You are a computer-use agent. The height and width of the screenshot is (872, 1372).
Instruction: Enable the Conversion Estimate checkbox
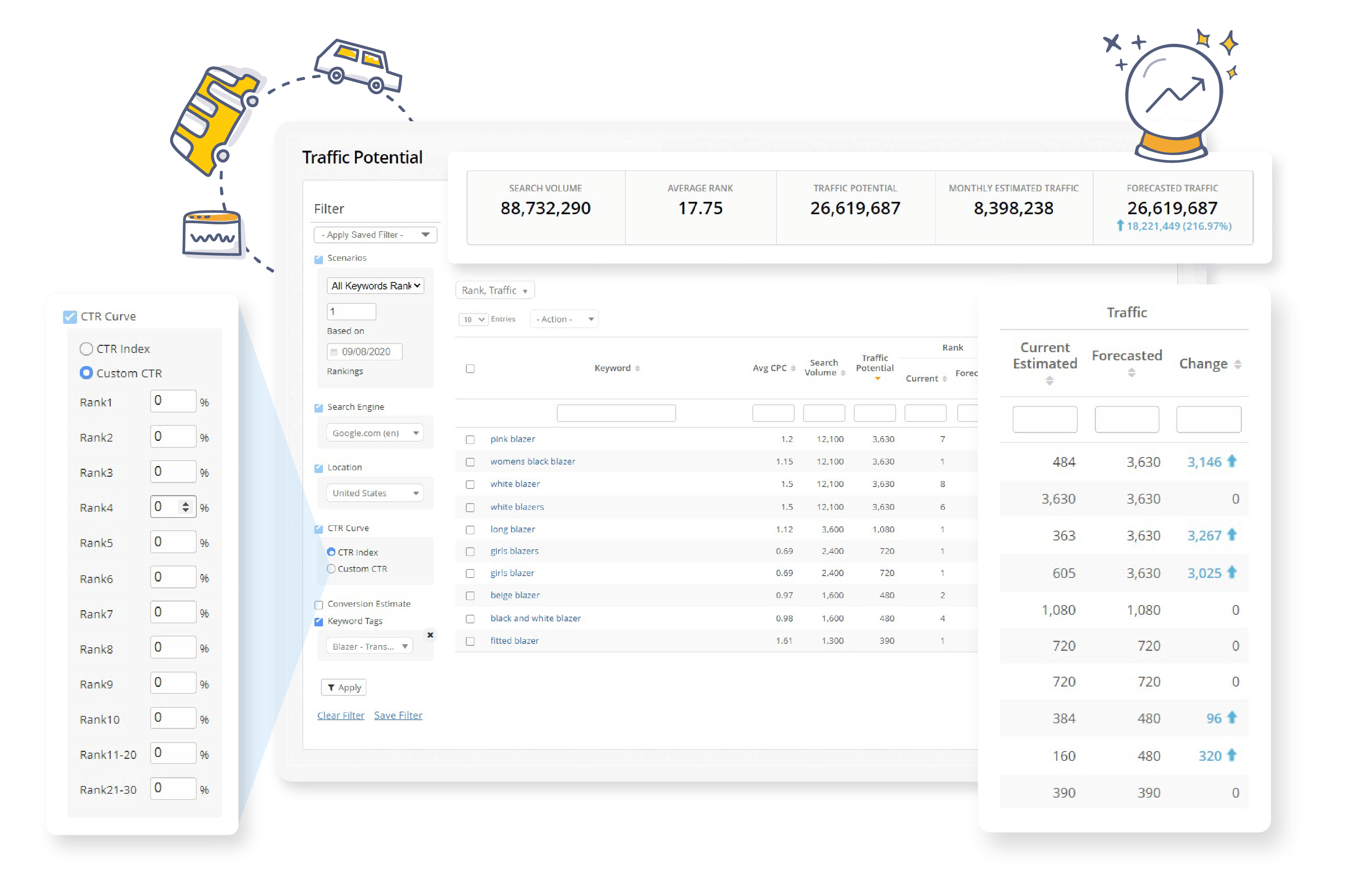tap(319, 605)
